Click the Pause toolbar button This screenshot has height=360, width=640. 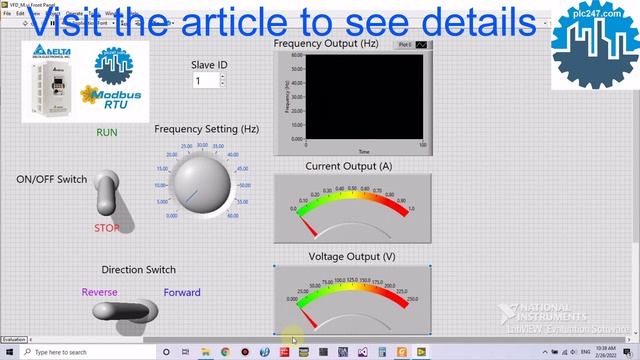(52, 23)
